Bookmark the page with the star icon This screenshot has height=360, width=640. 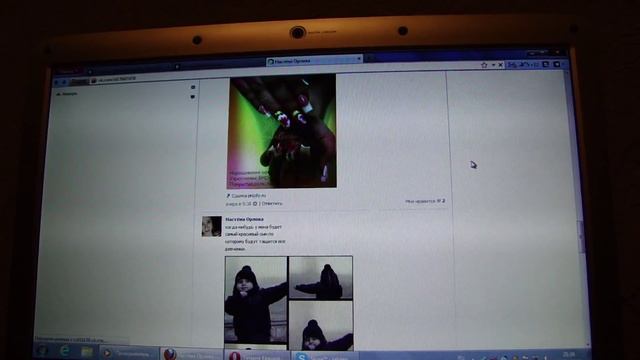pyautogui.click(x=484, y=65)
